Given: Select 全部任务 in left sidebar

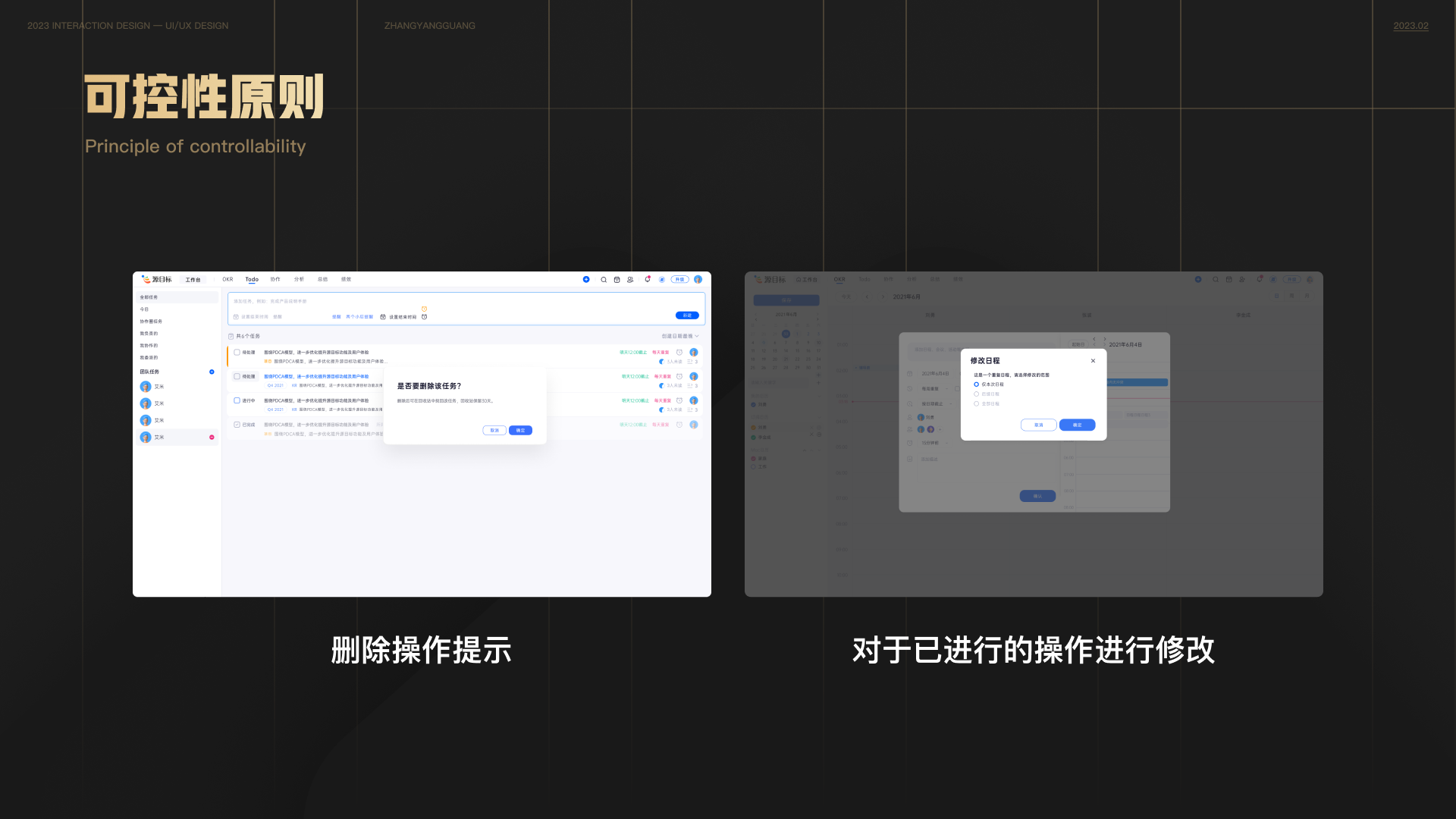Looking at the screenshot, I should click(149, 297).
